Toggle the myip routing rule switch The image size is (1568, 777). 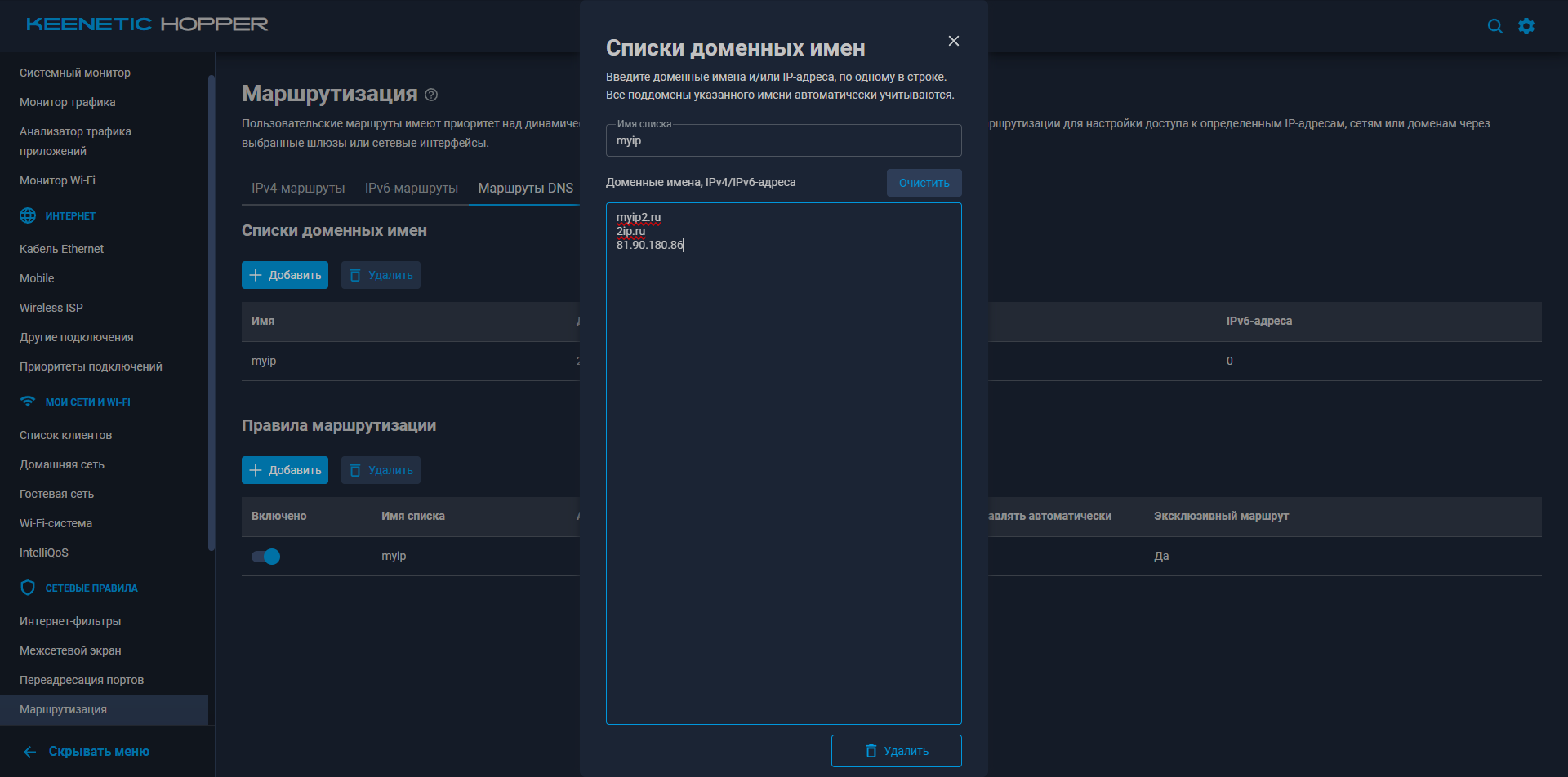click(265, 557)
